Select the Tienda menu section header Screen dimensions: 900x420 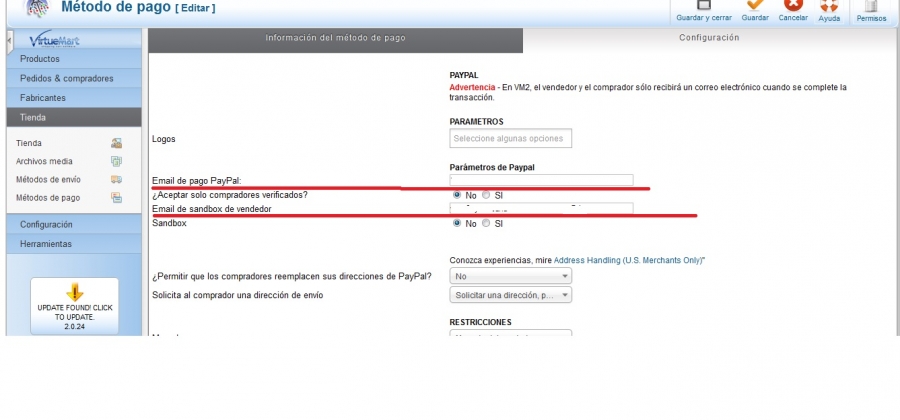click(x=74, y=117)
